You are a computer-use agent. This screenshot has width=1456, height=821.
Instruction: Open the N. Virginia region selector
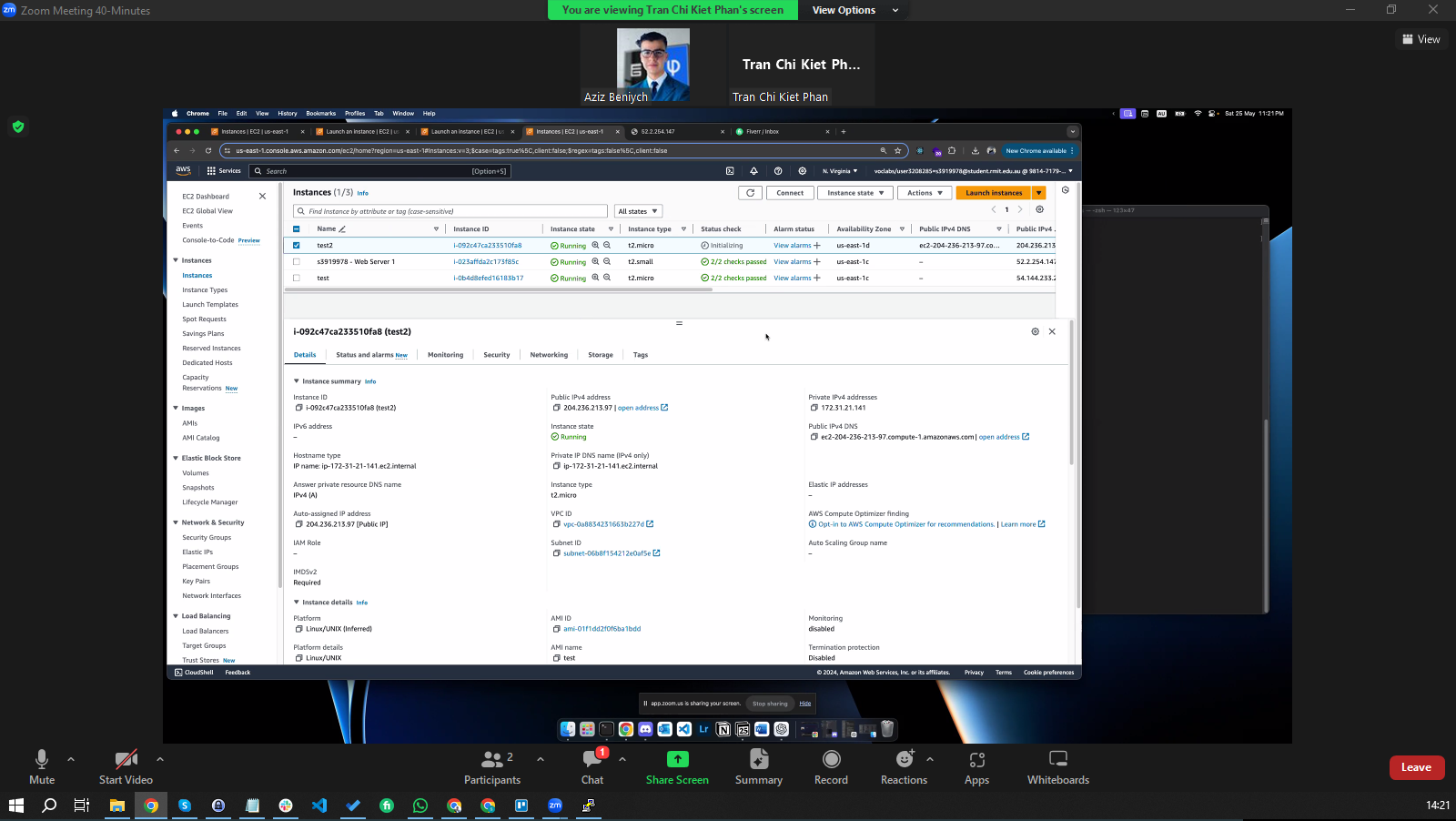[838, 171]
